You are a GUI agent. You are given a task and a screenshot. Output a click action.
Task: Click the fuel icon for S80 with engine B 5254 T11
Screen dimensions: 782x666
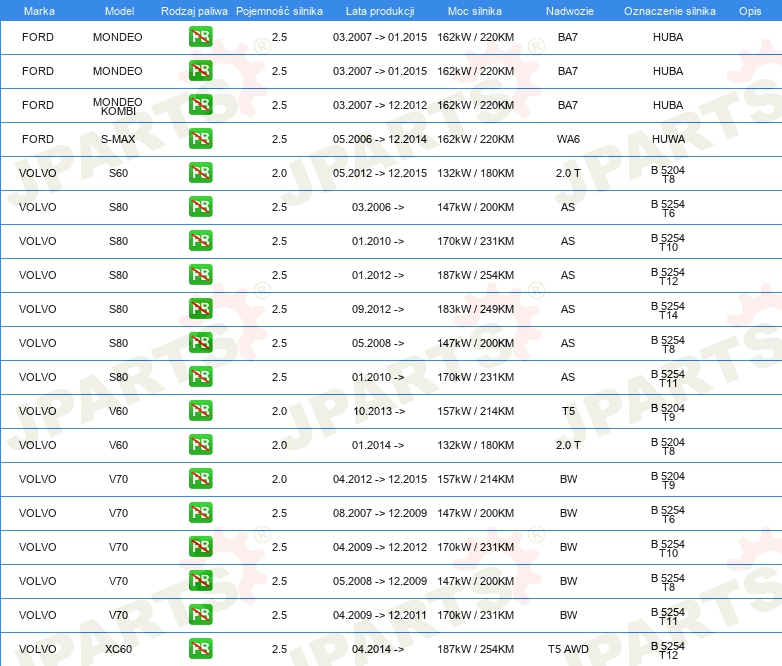coord(200,377)
